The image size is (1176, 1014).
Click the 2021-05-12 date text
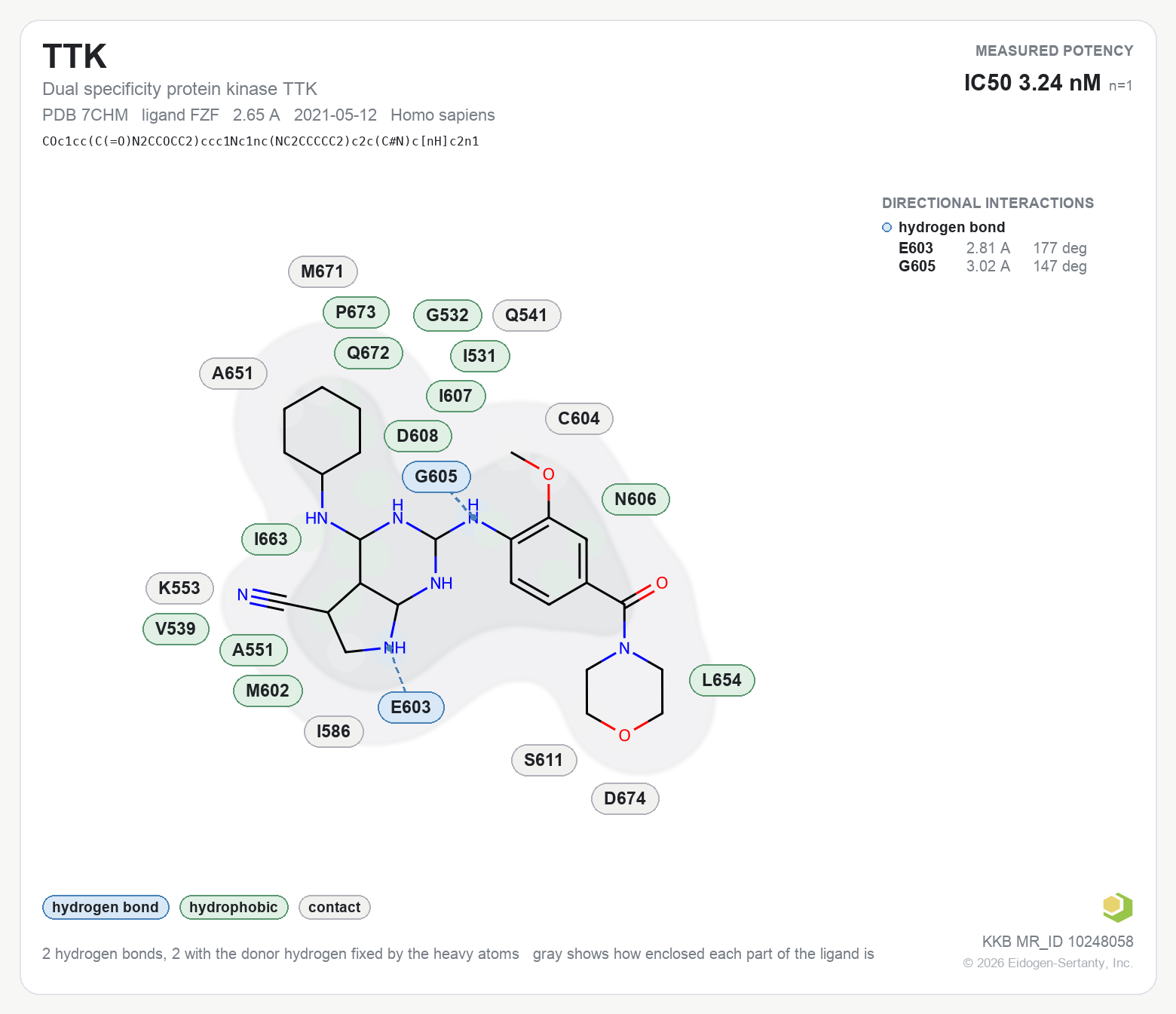[x=335, y=115]
